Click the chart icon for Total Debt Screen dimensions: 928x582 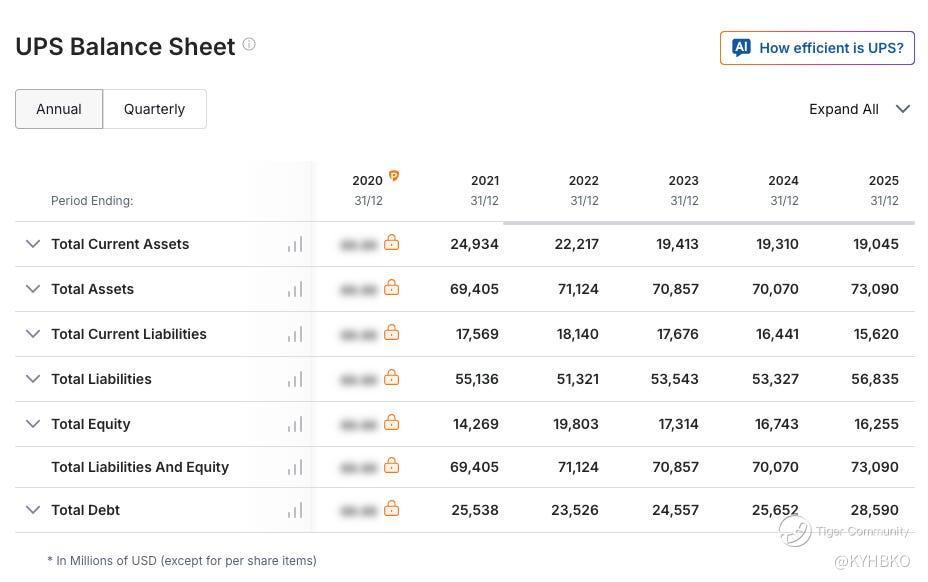click(x=295, y=510)
